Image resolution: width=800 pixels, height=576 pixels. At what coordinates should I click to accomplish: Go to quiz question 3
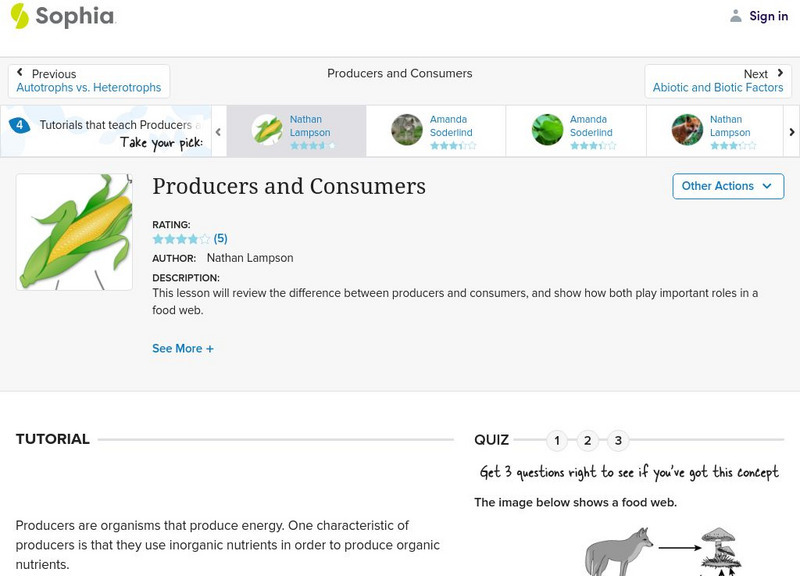[619, 440]
